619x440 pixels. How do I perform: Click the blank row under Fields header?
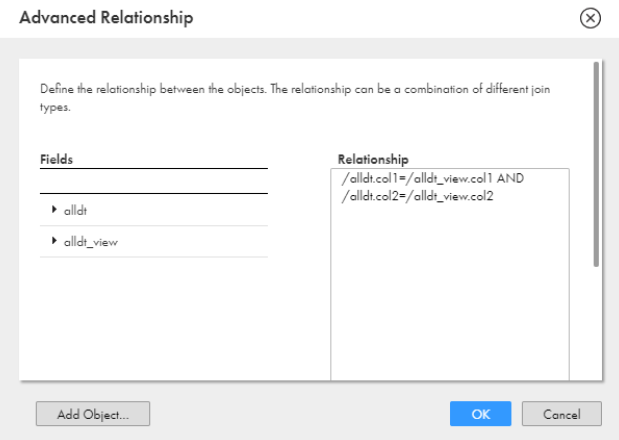154,181
